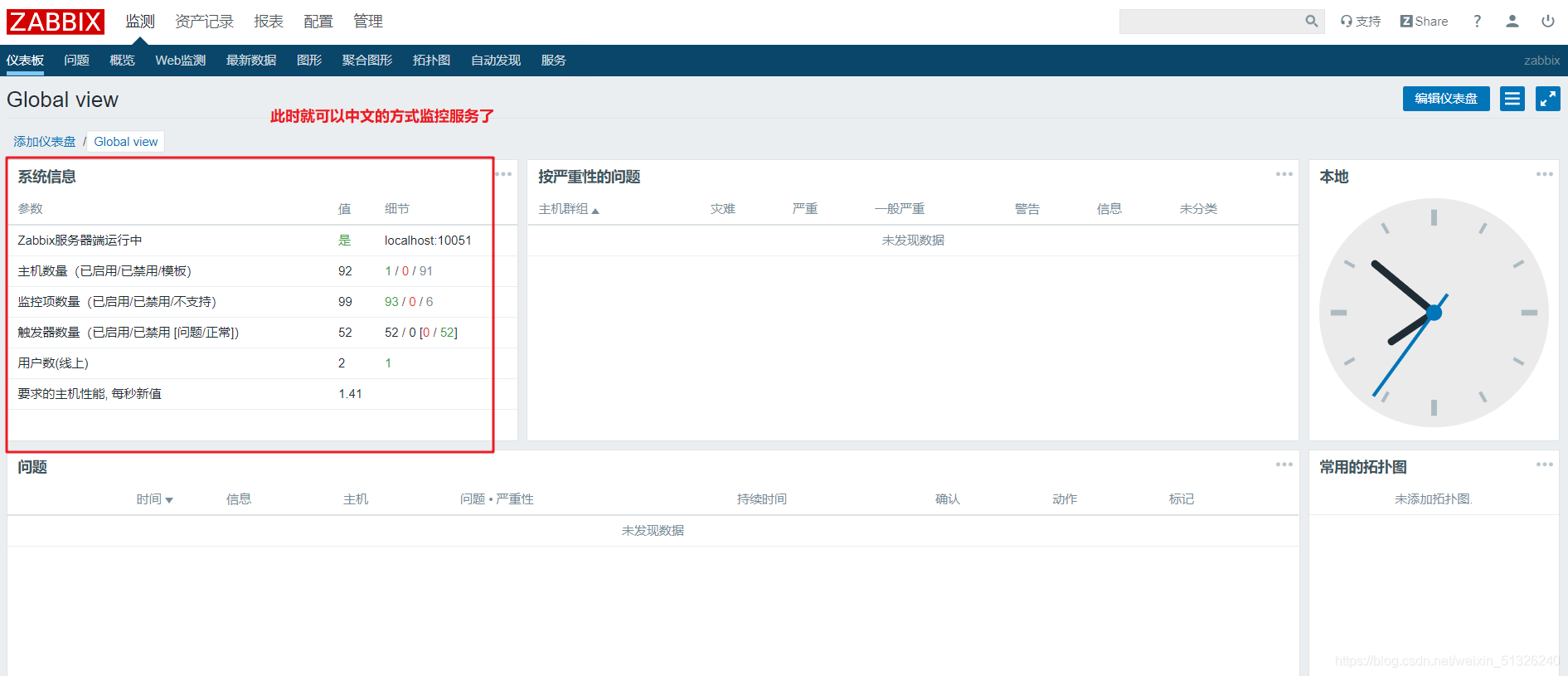Click the ZABBIX logo
The width and height of the screenshot is (1568, 676).
pos(56,22)
